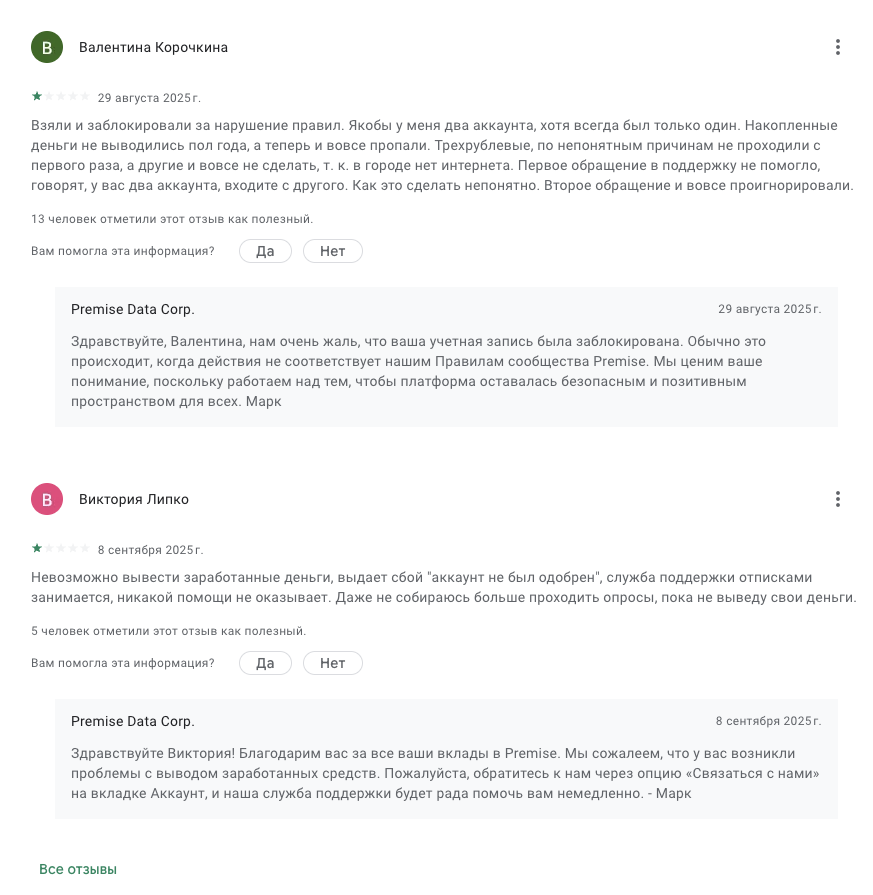Click the 29 августа 2025 г. date beside Валентина's stars

149,98
